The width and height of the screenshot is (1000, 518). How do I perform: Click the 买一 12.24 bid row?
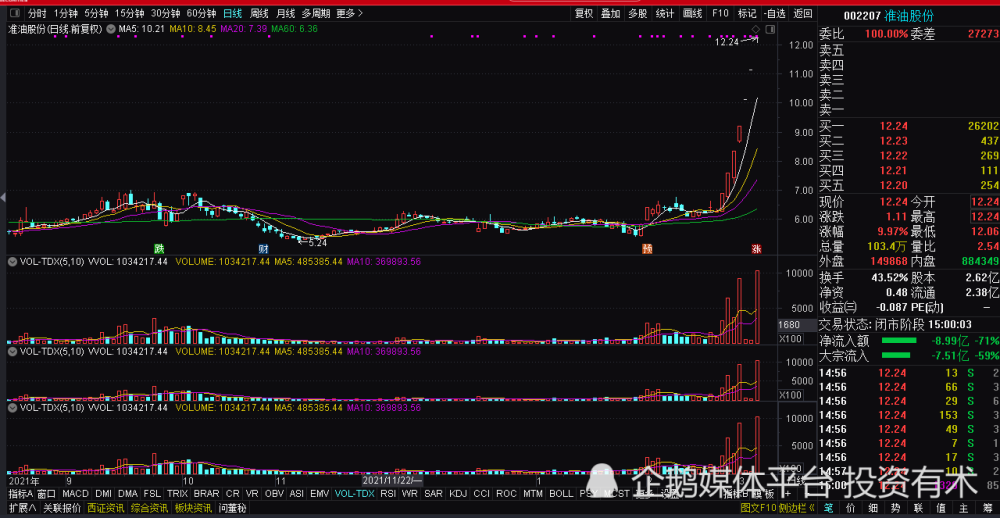pos(909,126)
